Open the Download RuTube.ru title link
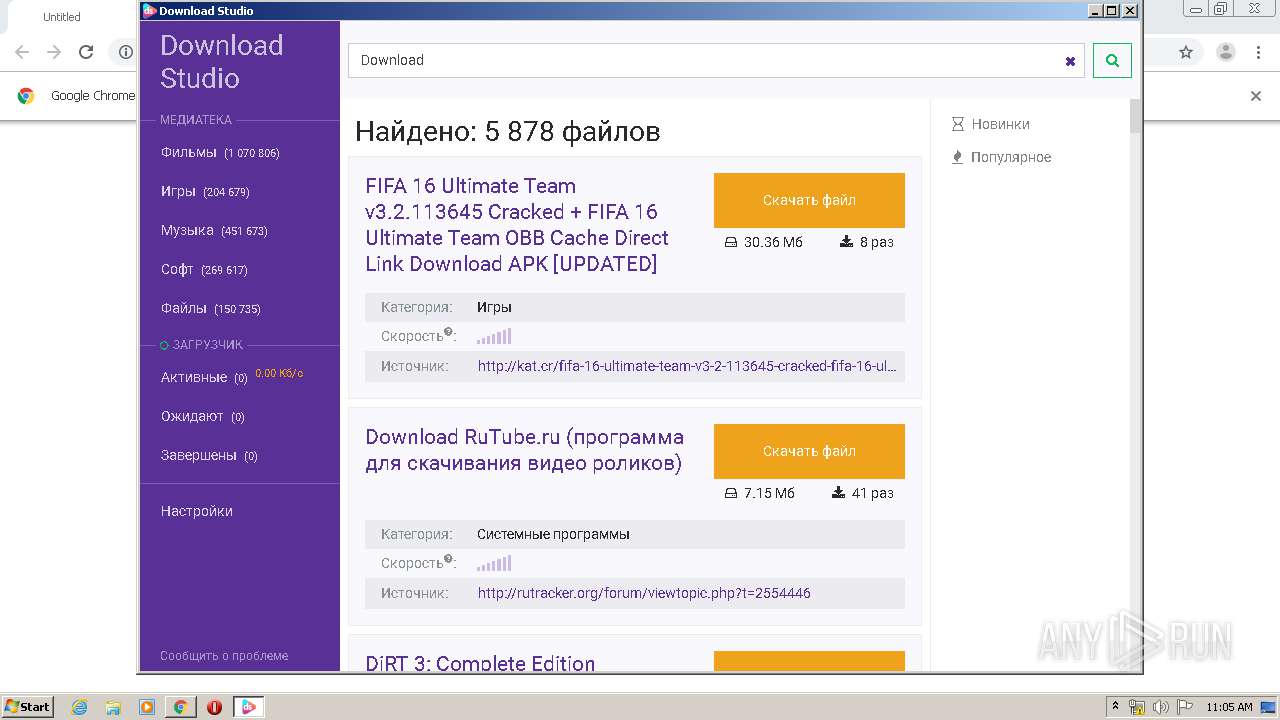The image size is (1280, 720). (x=525, y=450)
